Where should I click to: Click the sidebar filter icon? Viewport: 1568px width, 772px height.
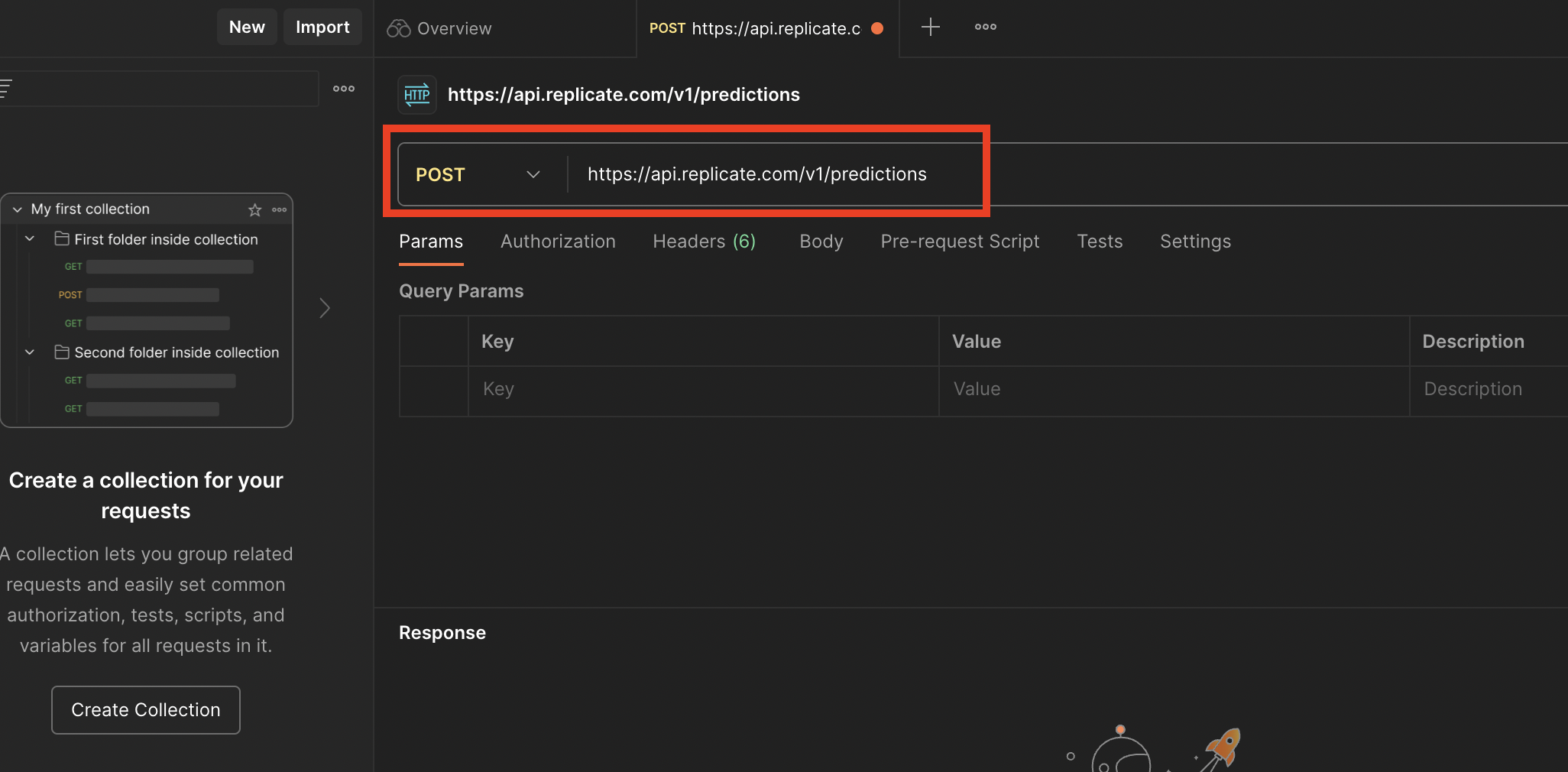coord(6,89)
